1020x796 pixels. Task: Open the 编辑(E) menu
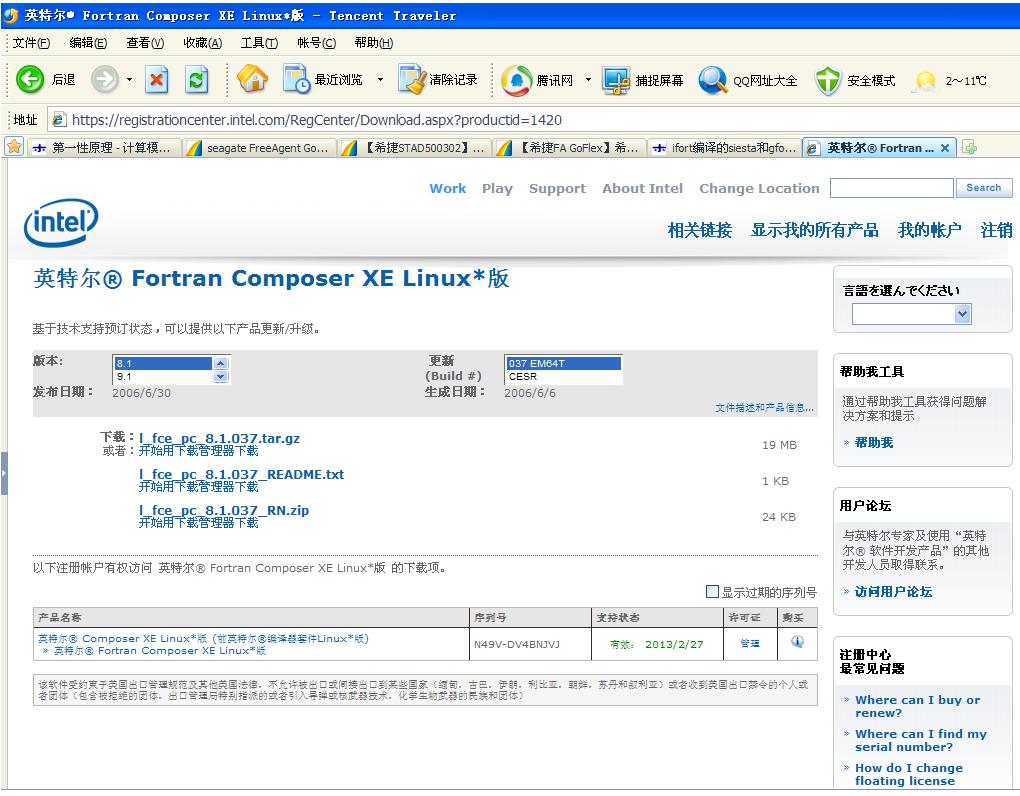(x=88, y=43)
